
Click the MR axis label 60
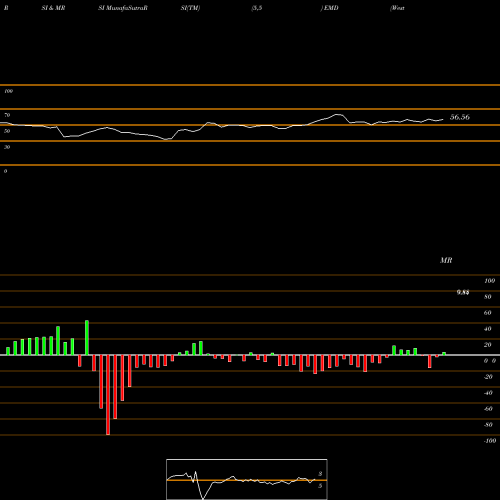(x=488, y=313)
